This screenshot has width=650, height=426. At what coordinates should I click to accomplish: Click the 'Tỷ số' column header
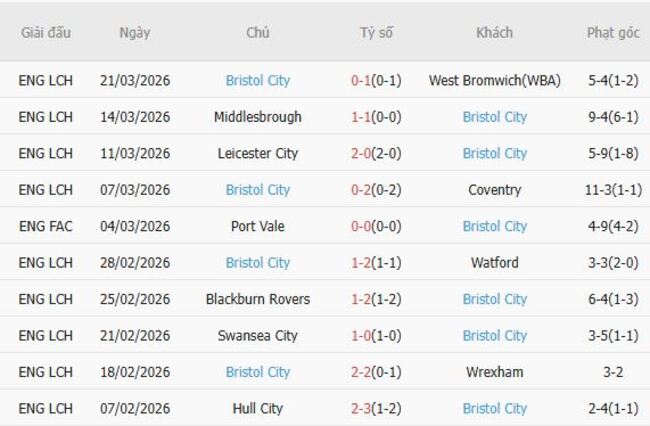[x=376, y=32]
